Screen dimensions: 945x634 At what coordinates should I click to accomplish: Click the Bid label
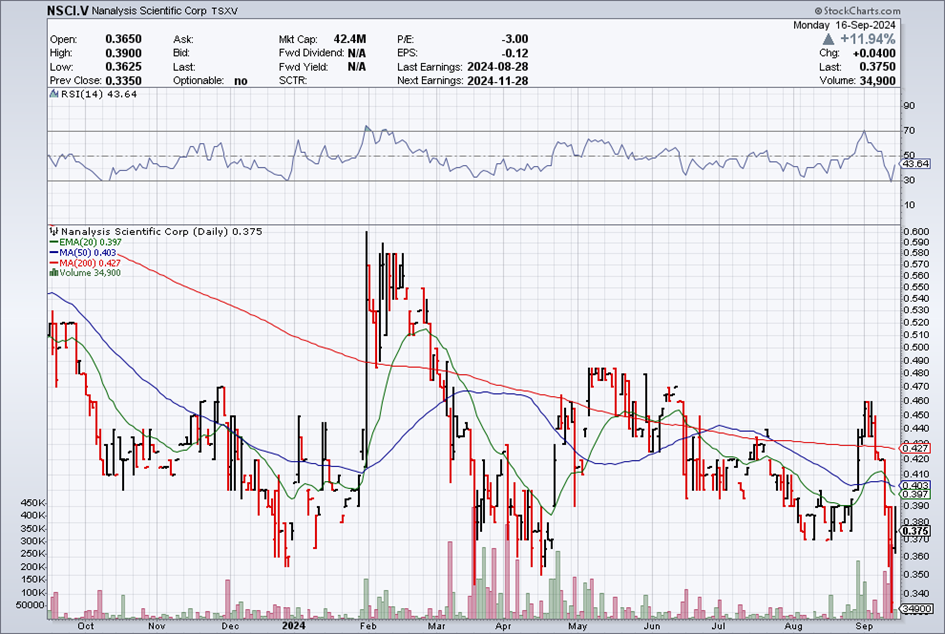[x=183, y=53]
